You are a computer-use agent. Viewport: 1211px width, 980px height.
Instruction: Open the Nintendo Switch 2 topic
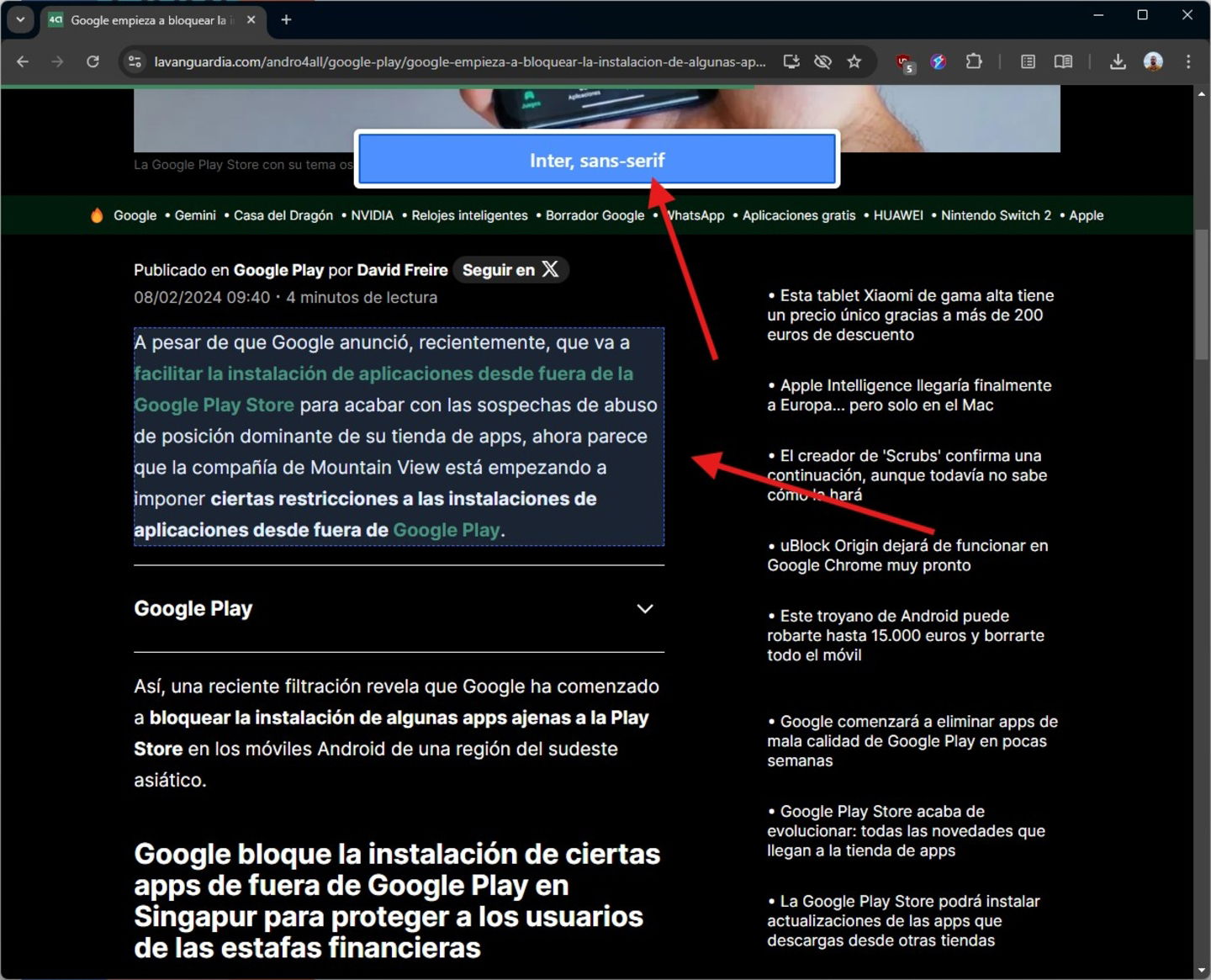pos(996,215)
